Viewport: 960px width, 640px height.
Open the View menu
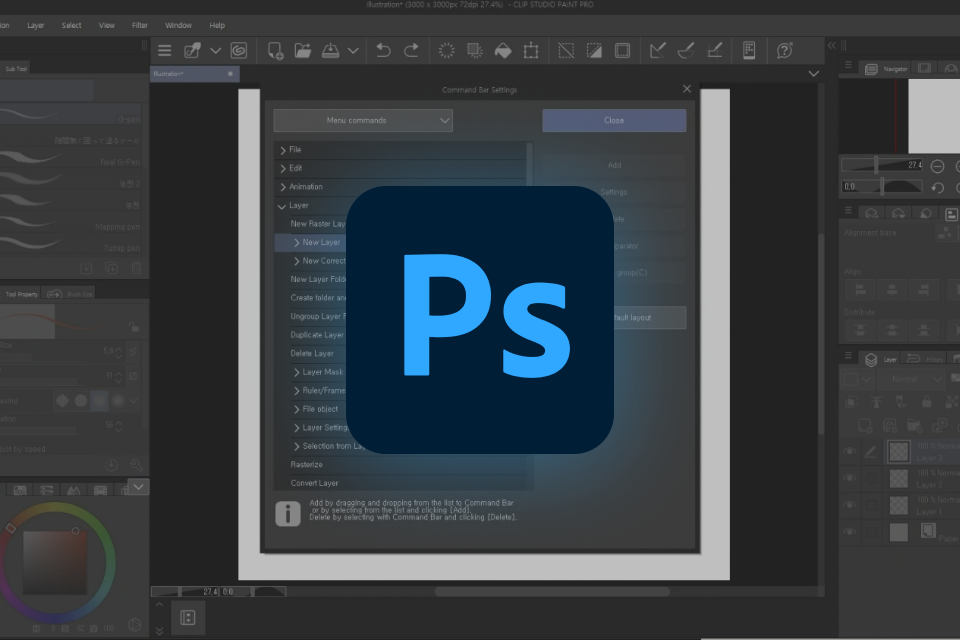coord(107,25)
